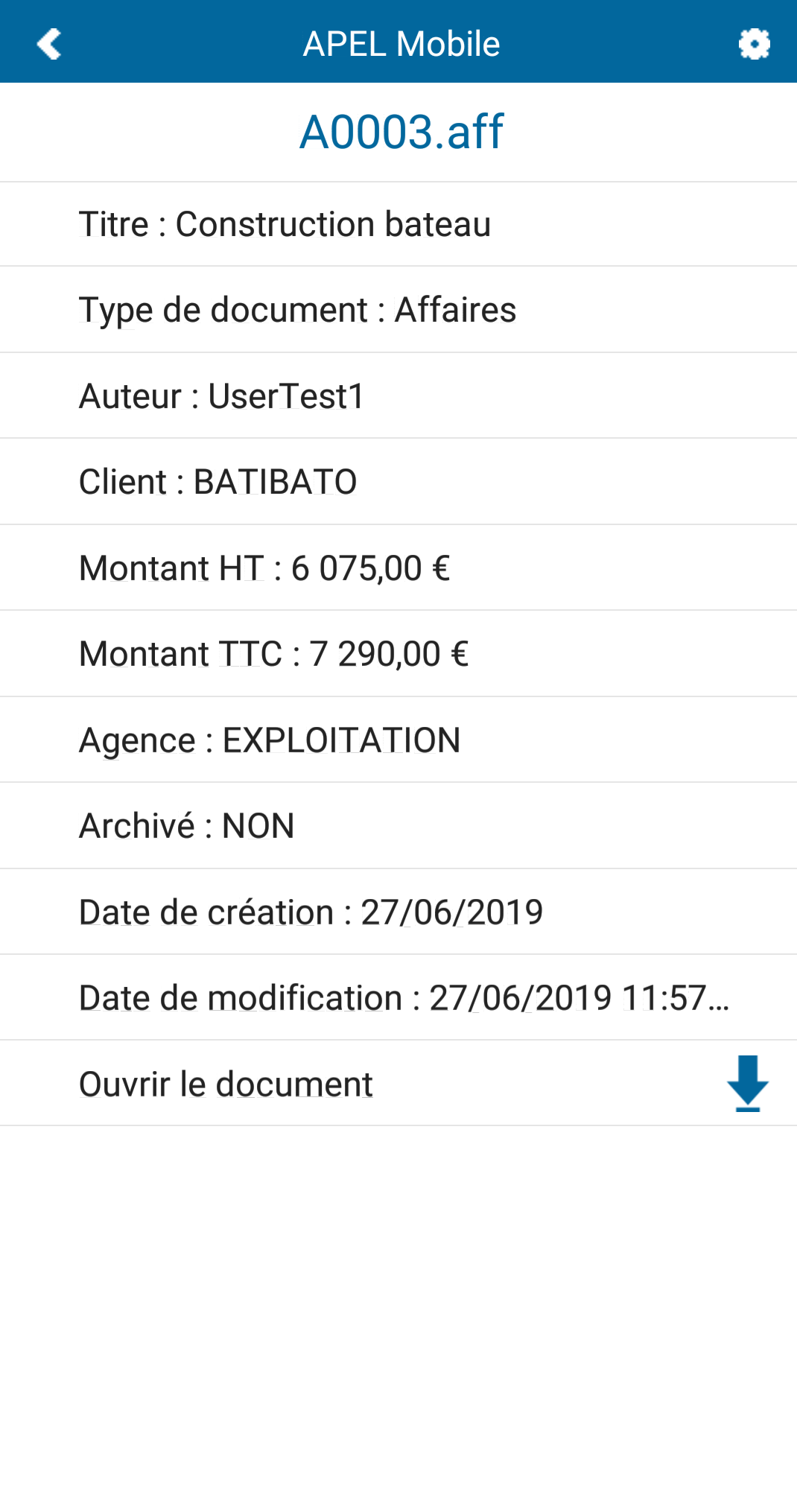The width and height of the screenshot is (797, 1512).
Task: Tap the Construction bateau title text
Action: (x=333, y=224)
